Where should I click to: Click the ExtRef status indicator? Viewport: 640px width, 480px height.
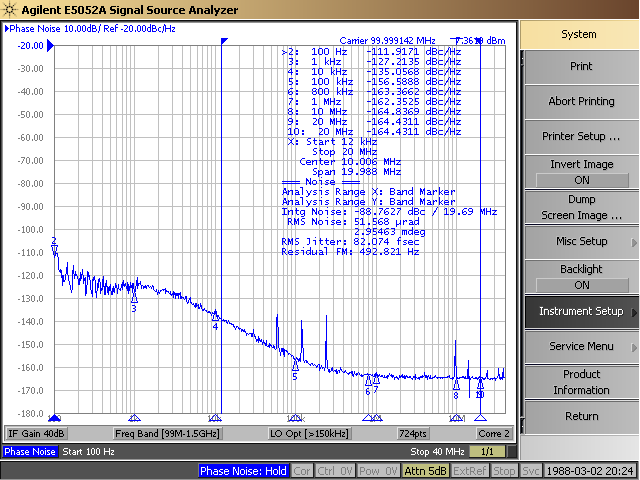click(469, 471)
